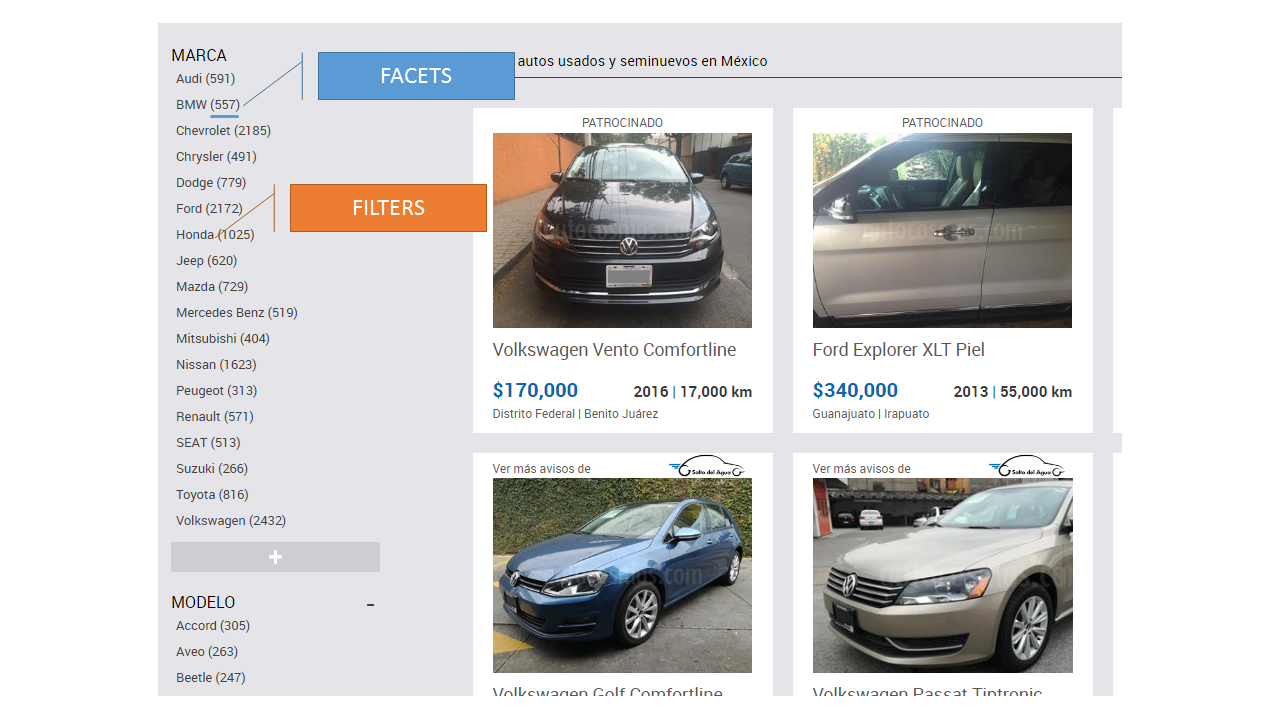
Task: Expand more brands with plus button
Action: click(275, 557)
